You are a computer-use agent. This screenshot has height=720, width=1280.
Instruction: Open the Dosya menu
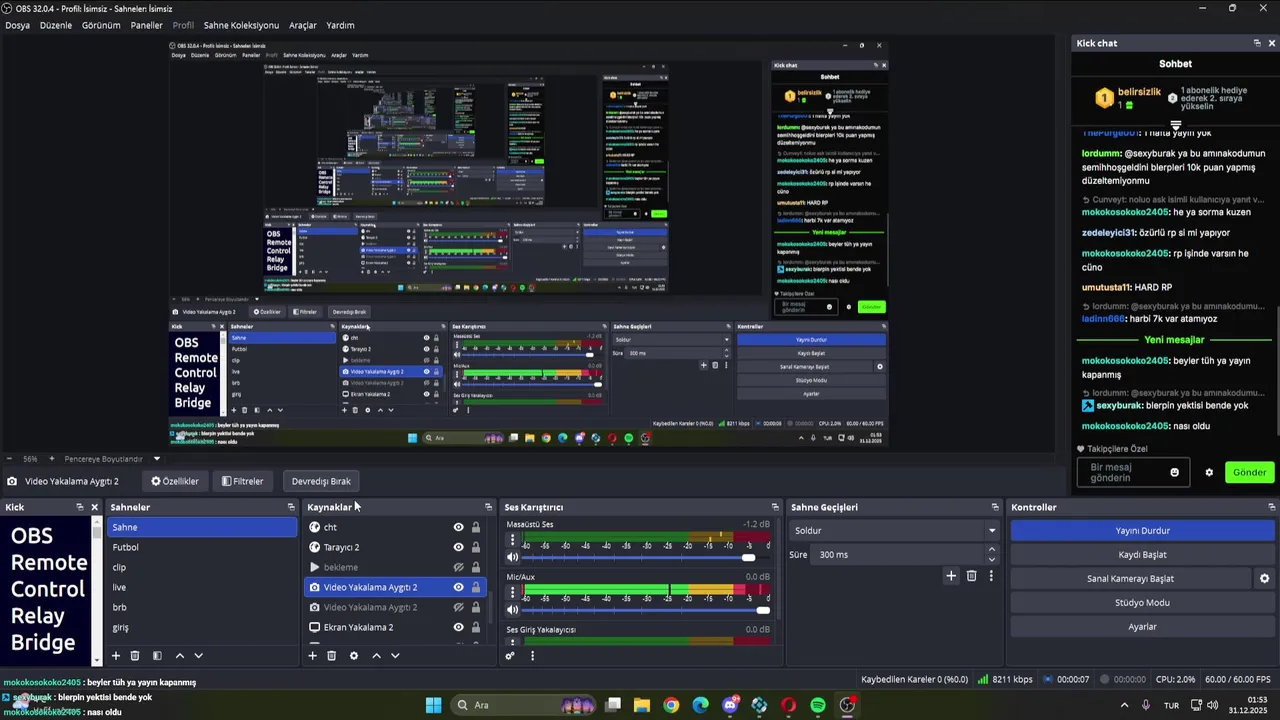click(17, 25)
